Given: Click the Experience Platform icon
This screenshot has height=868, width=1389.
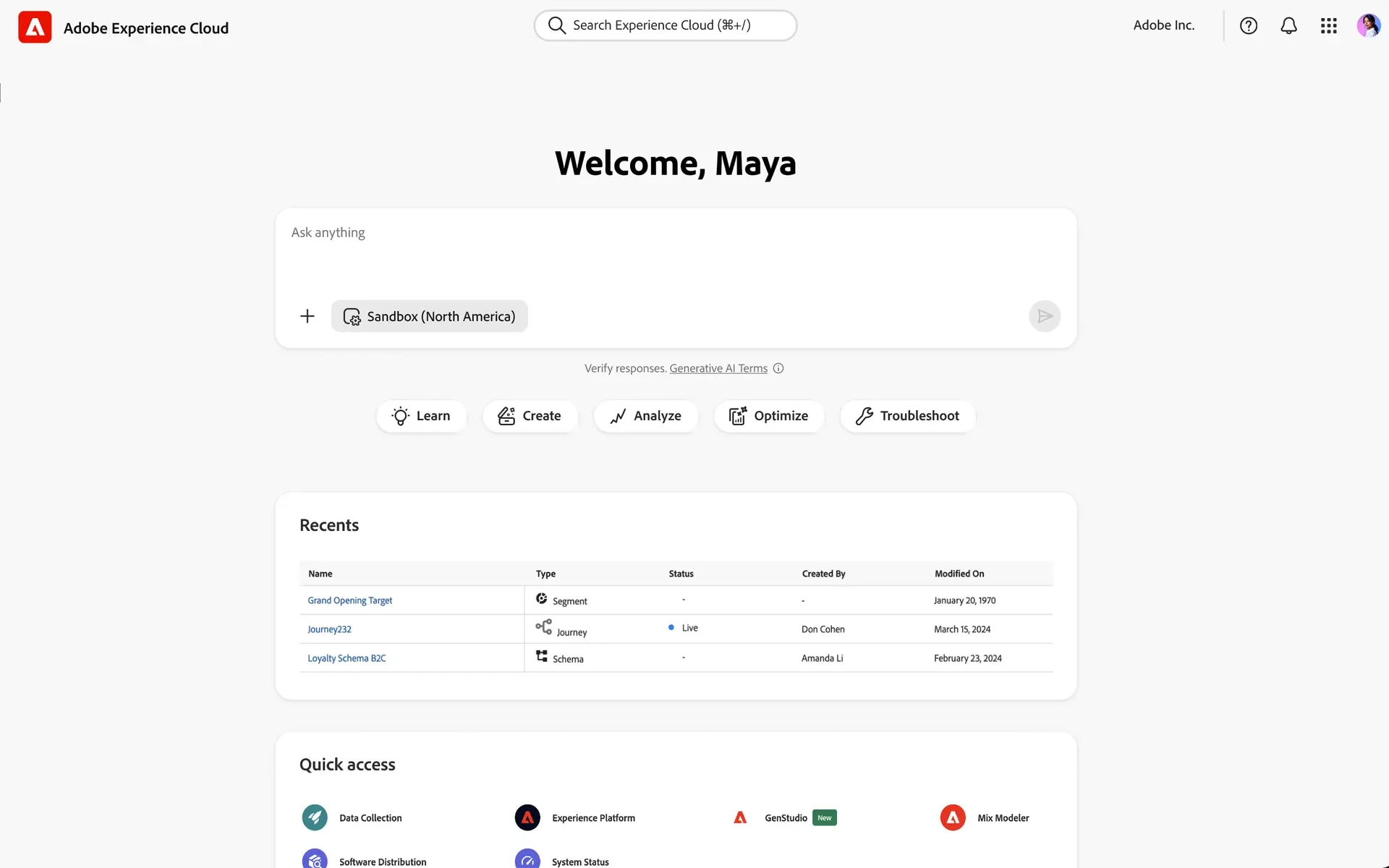Looking at the screenshot, I should pyautogui.click(x=527, y=817).
